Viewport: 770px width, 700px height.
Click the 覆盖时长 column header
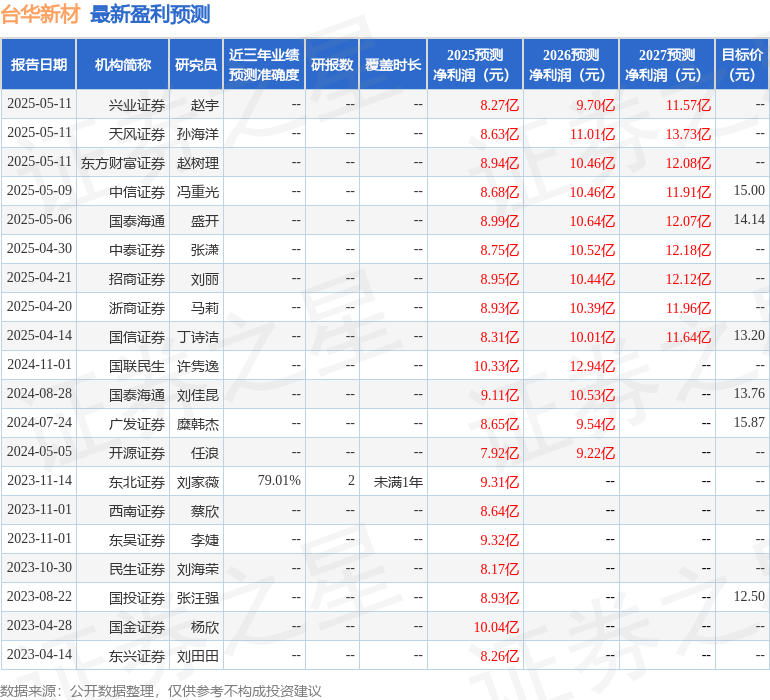coord(393,65)
